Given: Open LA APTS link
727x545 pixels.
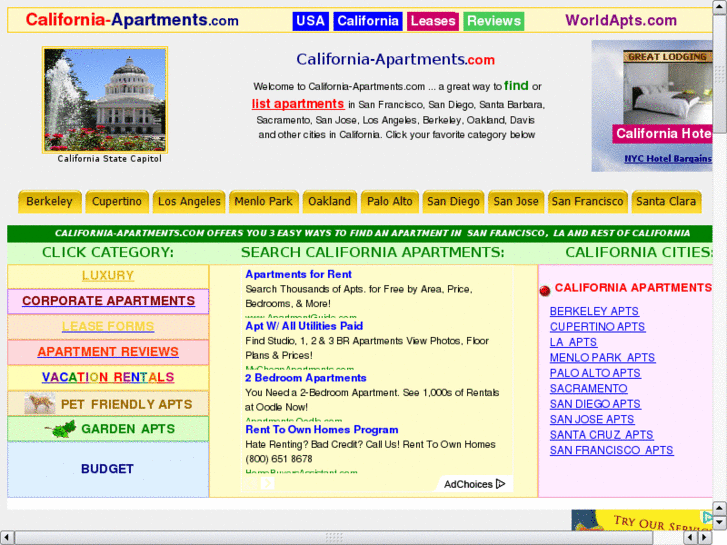Looking at the screenshot, I should pos(574,342).
